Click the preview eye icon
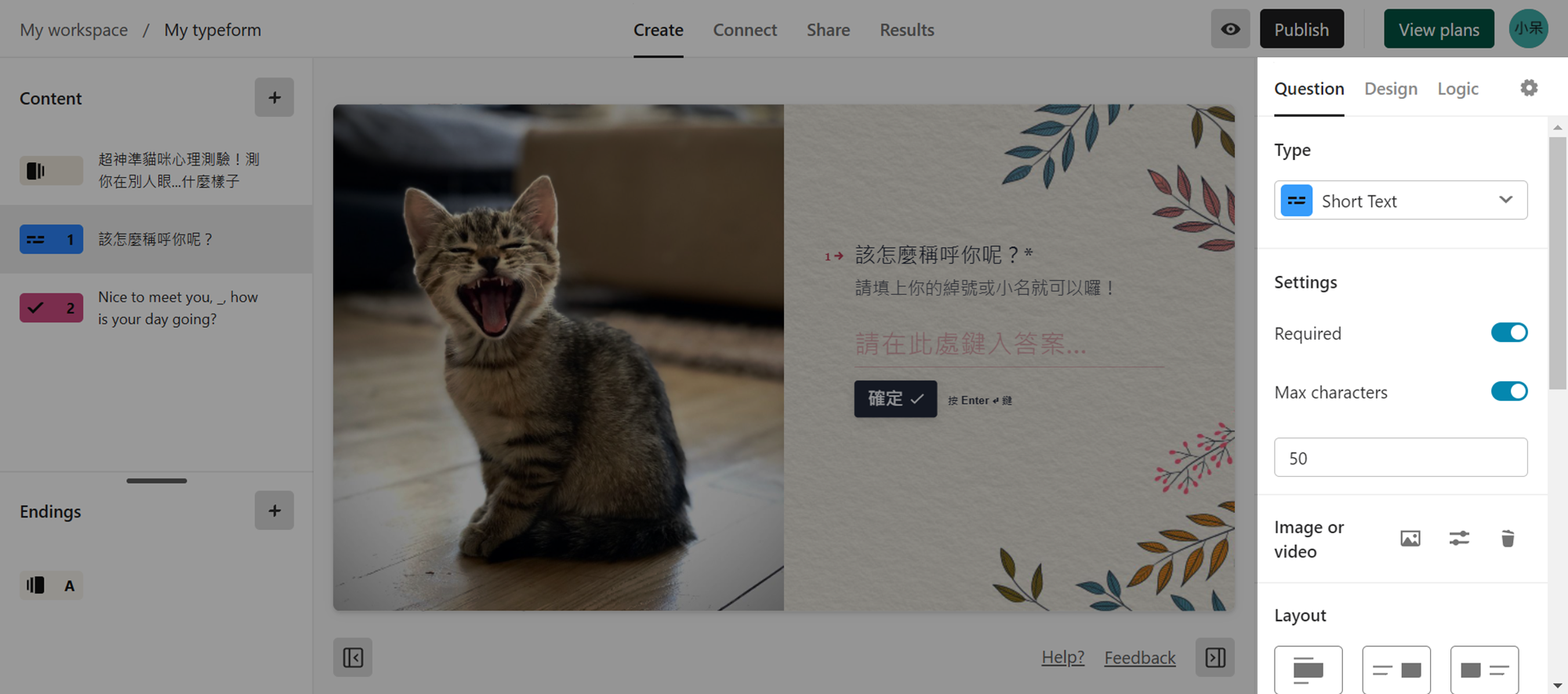This screenshot has height=694, width=1568. [x=1230, y=29]
